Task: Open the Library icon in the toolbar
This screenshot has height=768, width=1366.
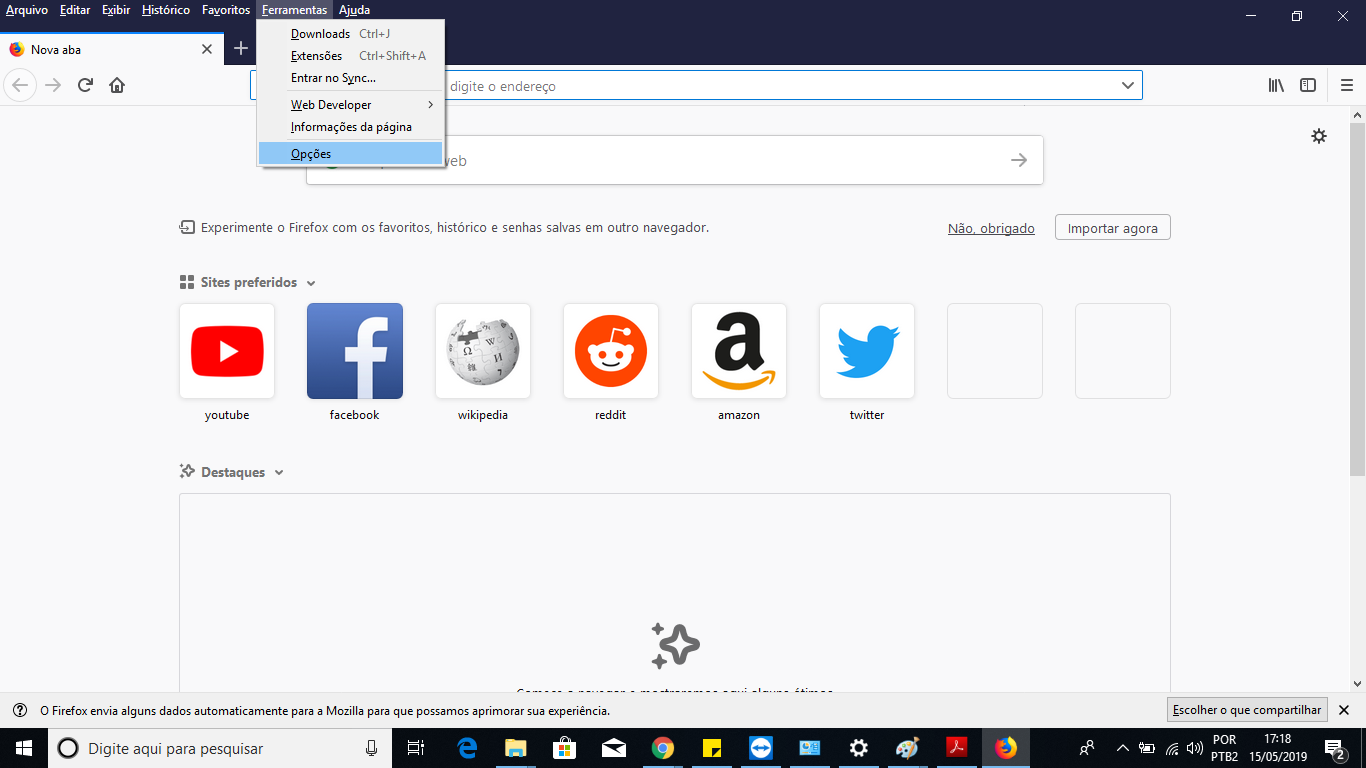Action: pyautogui.click(x=1276, y=85)
